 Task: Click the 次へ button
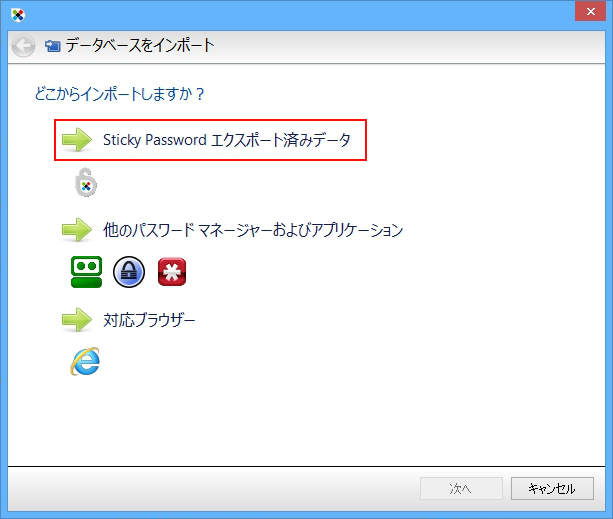click(x=461, y=489)
